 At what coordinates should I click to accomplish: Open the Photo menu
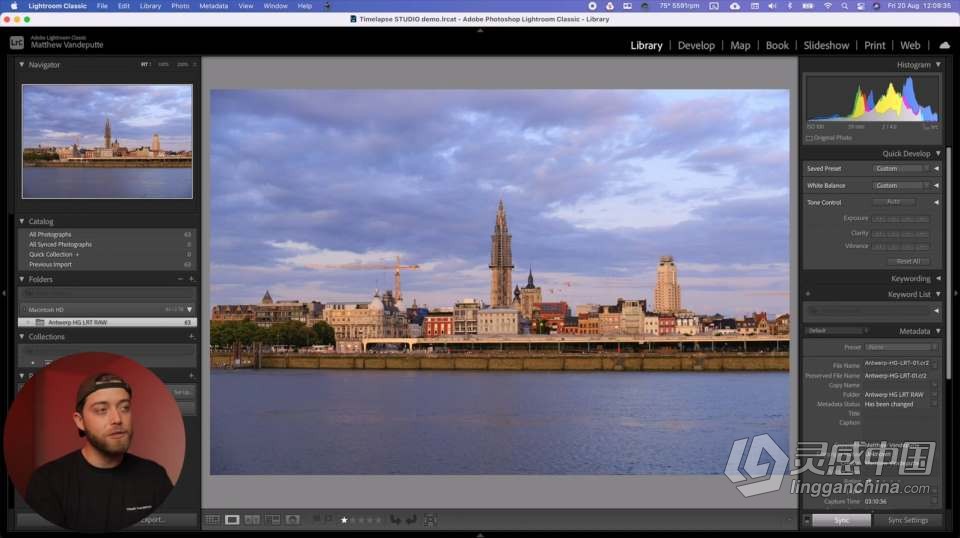(180, 6)
